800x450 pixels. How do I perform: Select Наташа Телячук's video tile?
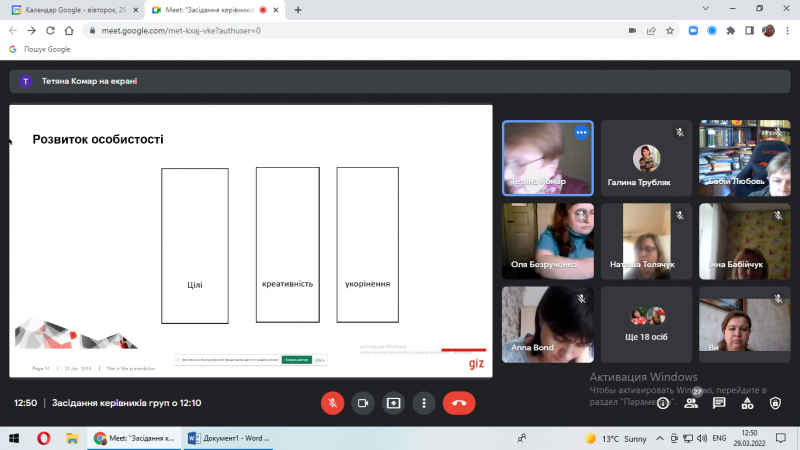point(646,241)
